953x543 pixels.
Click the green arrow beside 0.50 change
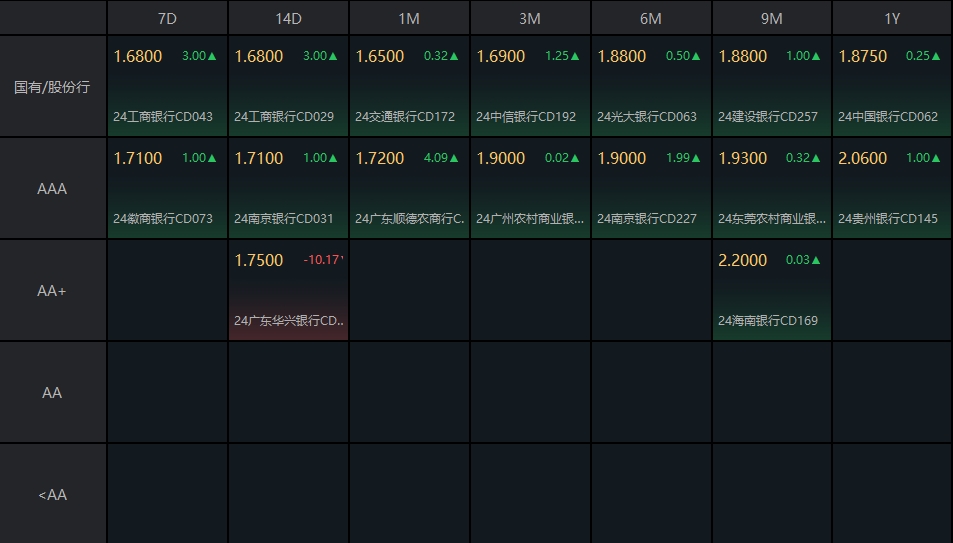click(x=697, y=56)
